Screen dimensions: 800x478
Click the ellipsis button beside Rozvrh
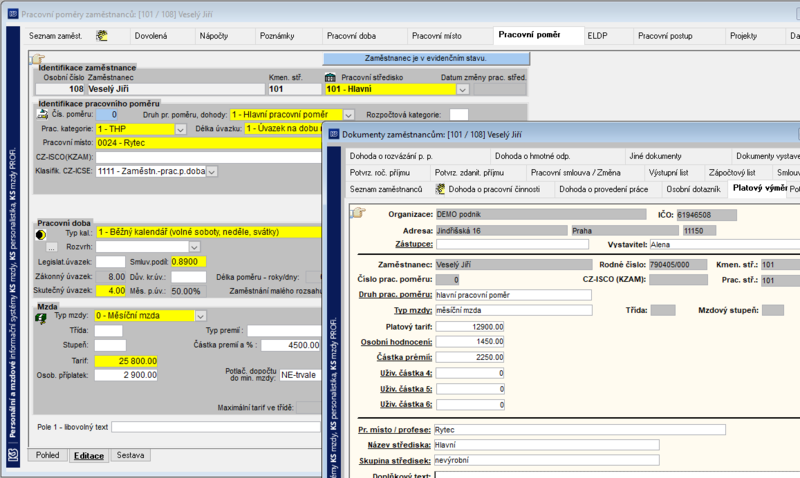pos(52,247)
